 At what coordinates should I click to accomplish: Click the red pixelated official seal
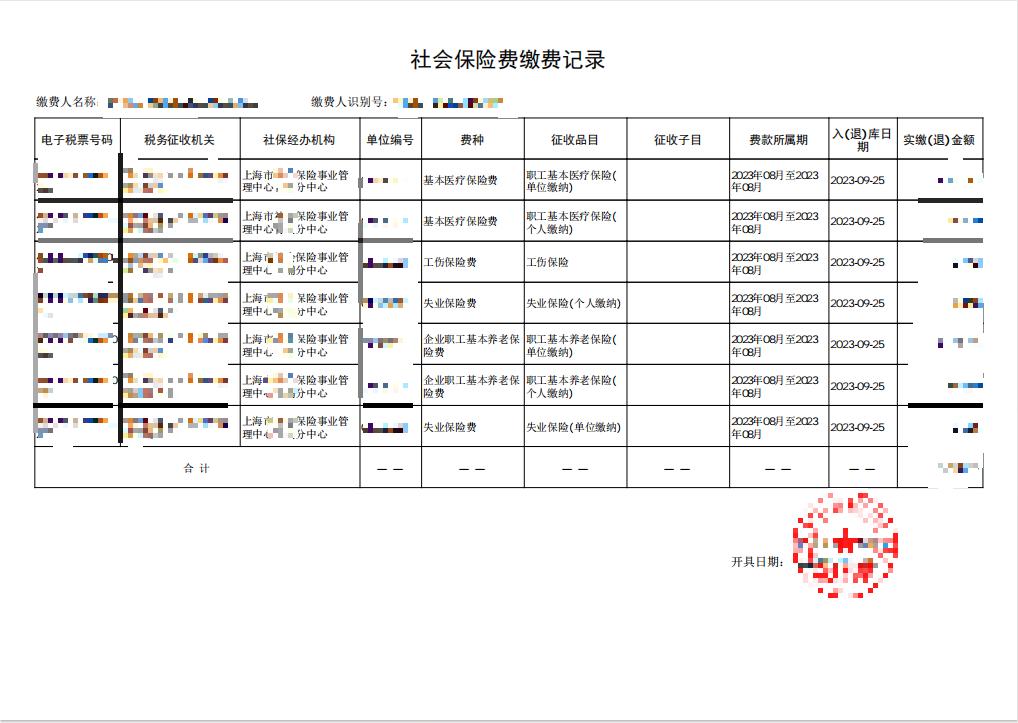tap(845, 545)
